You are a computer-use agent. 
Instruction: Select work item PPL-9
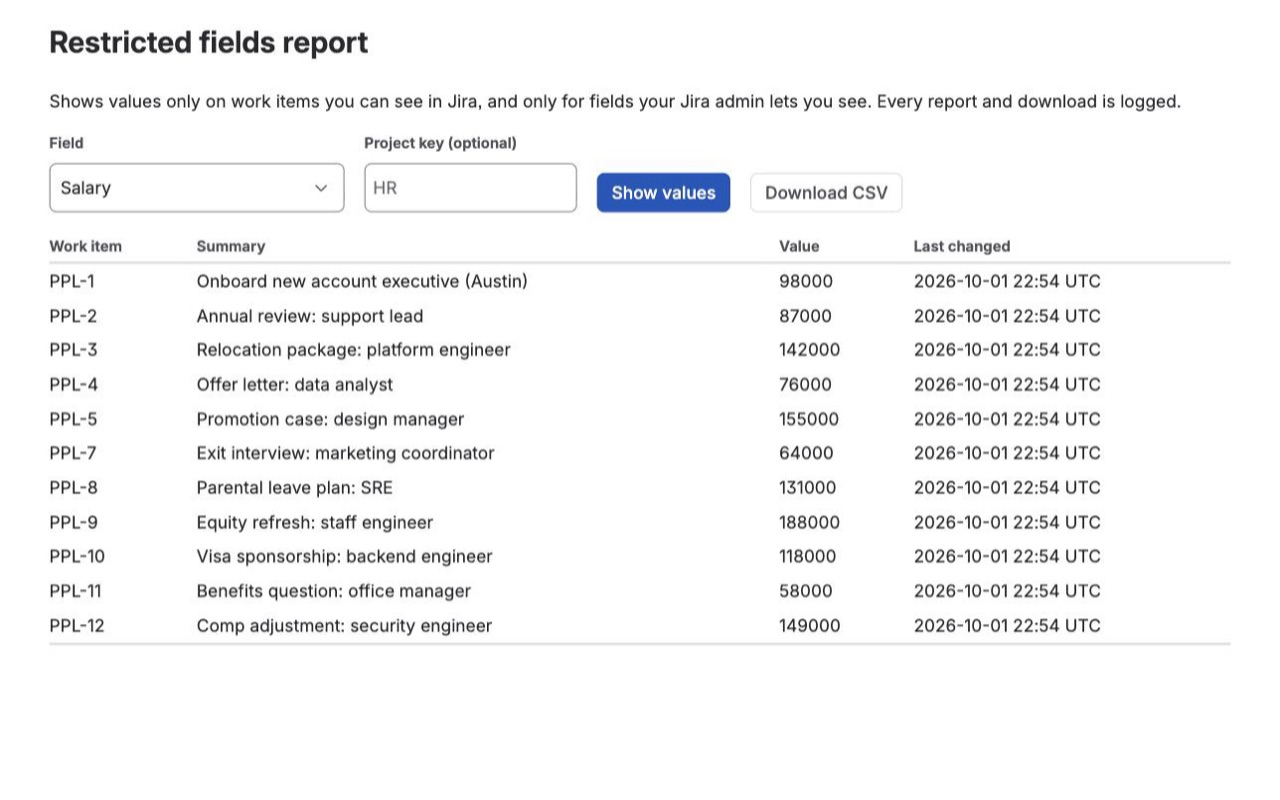click(74, 522)
